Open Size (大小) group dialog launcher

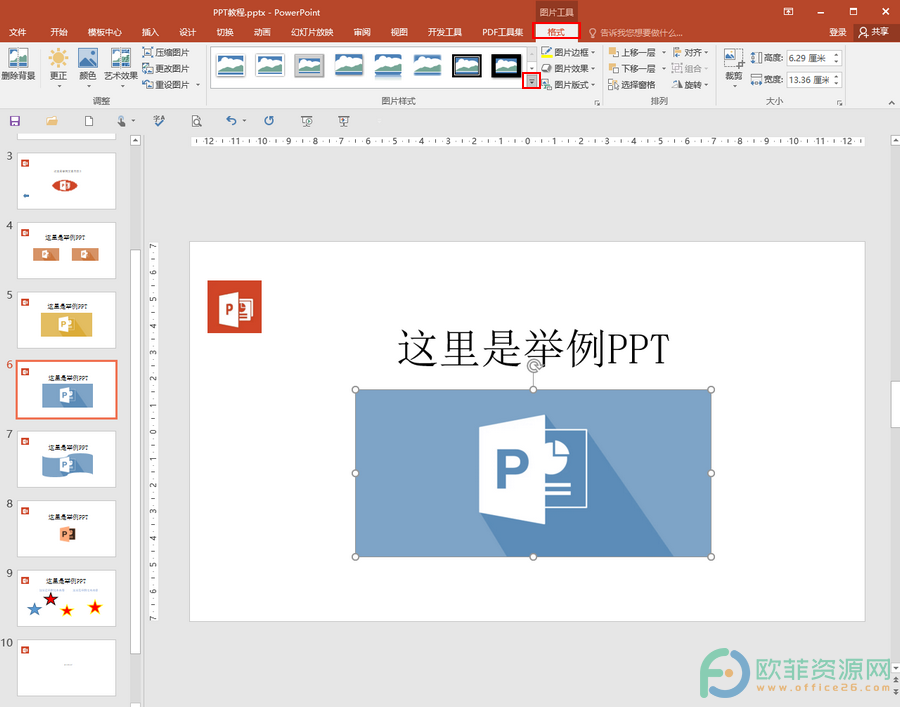(840, 103)
